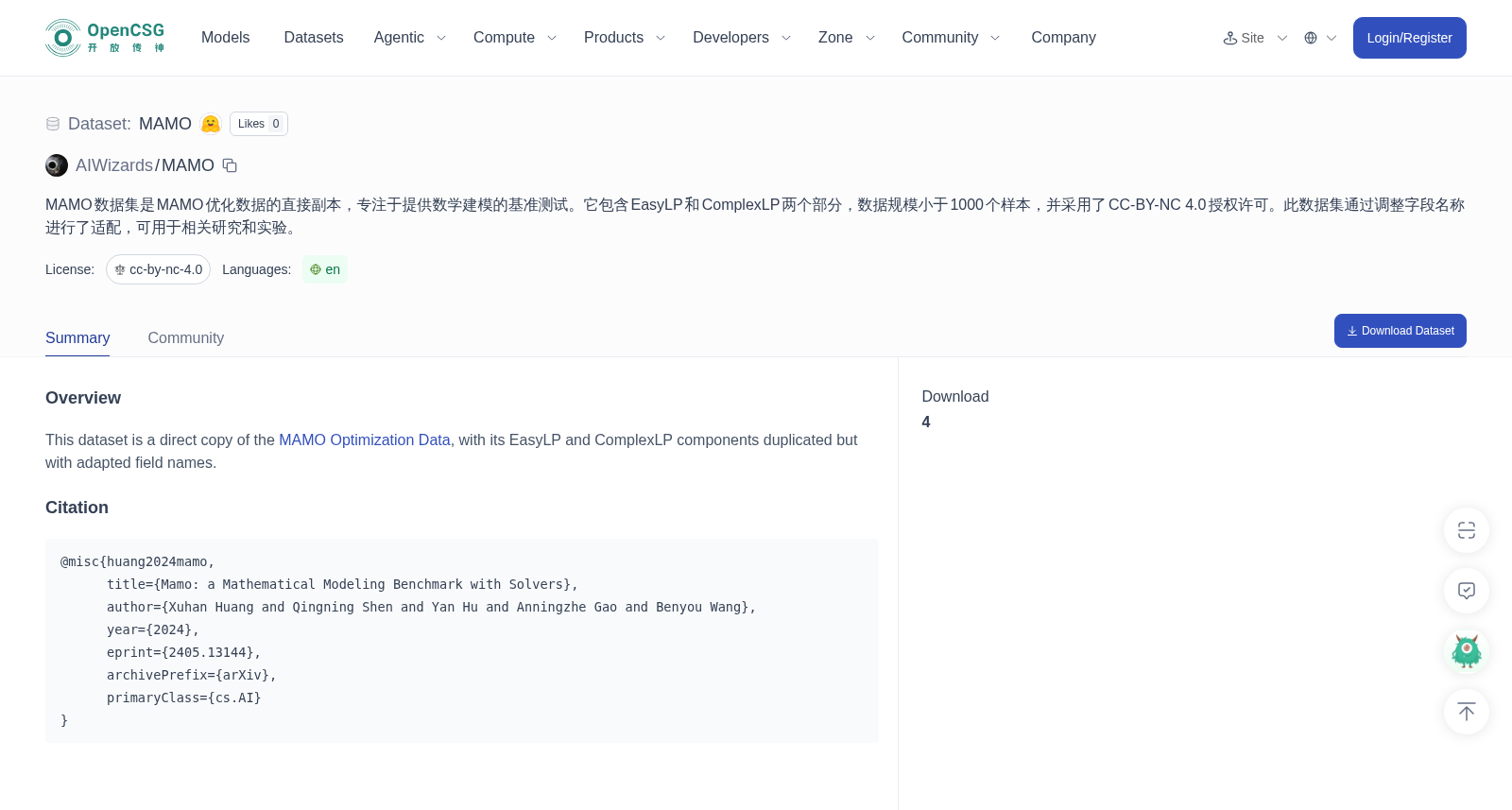Image resolution: width=1512 pixels, height=810 pixels.
Task: Click the download count 4
Action: coord(926,422)
